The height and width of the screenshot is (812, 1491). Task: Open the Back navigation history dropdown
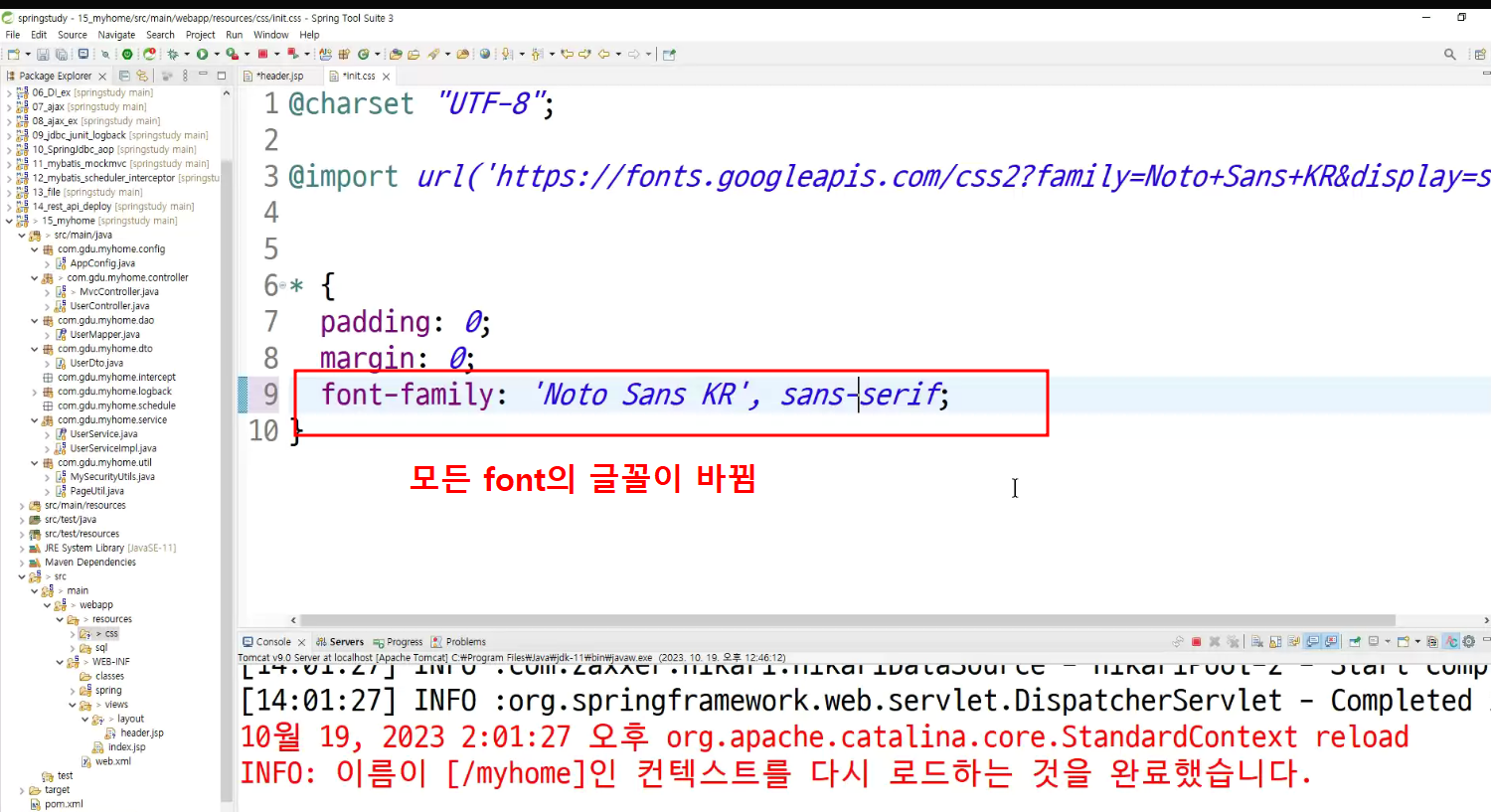[618, 54]
